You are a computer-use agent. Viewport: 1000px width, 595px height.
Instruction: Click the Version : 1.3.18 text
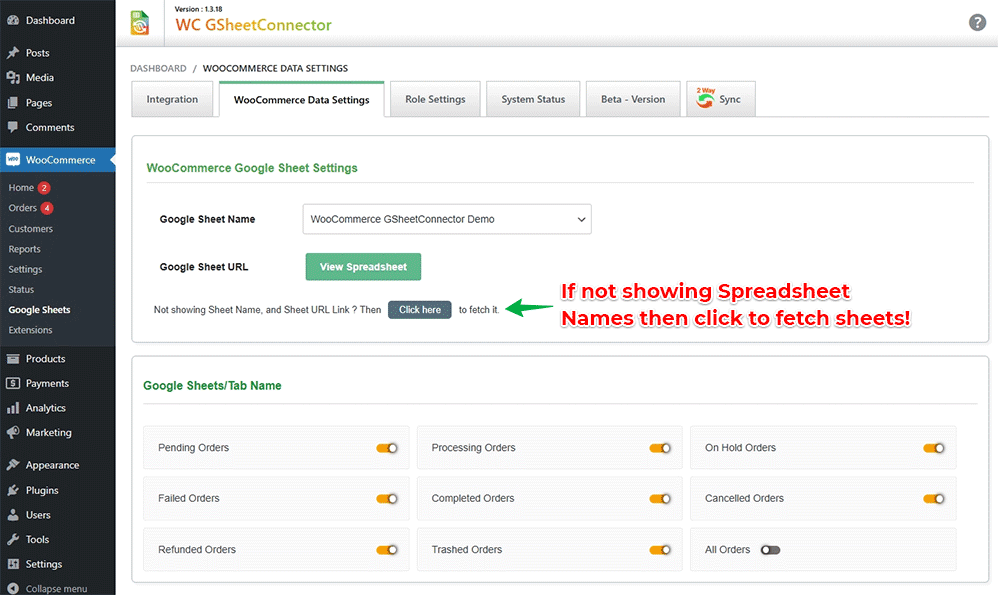(x=198, y=9)
